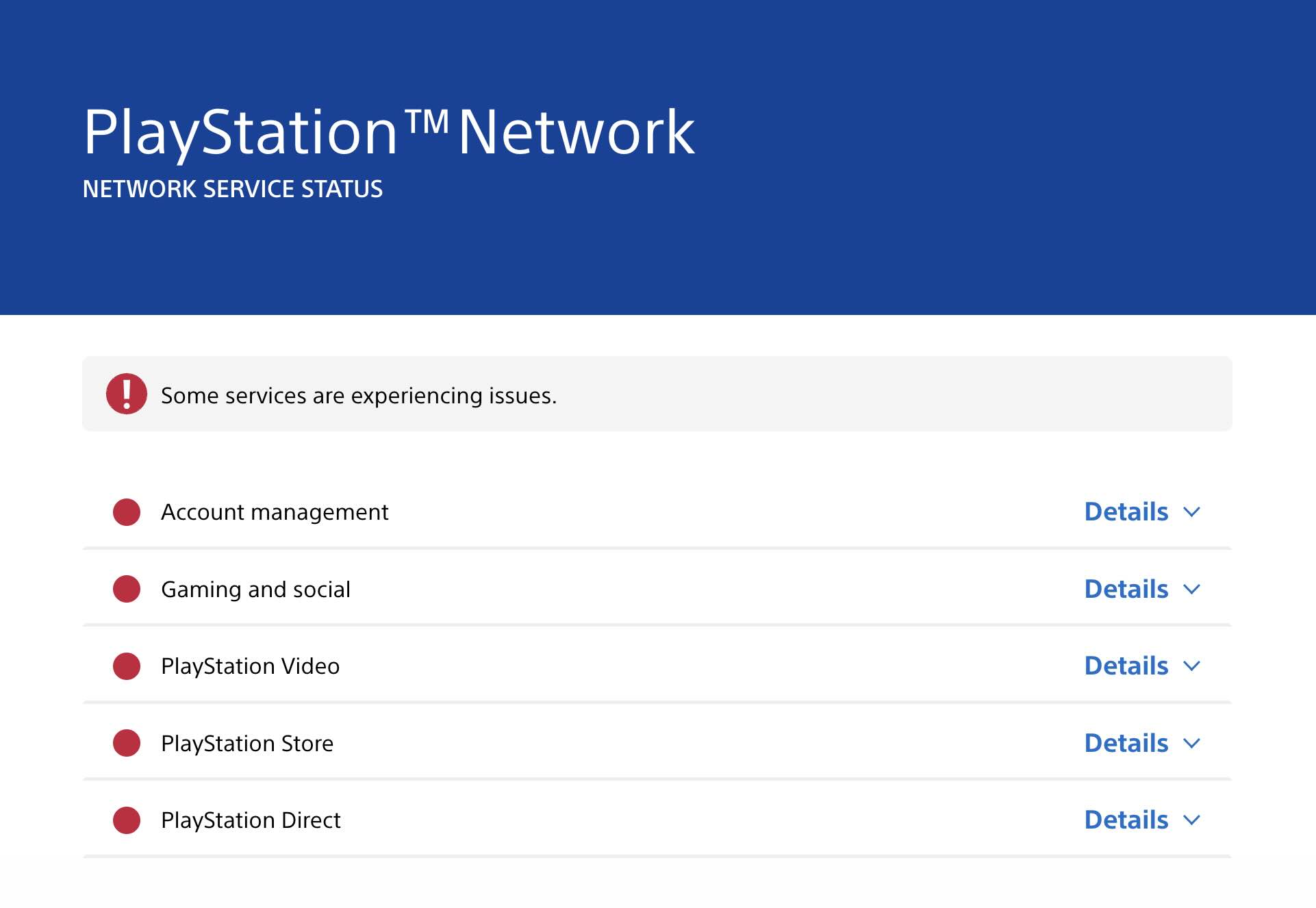Click the "Account management" service label
The image size is (1316, 908).
click(x=275, y=512)
